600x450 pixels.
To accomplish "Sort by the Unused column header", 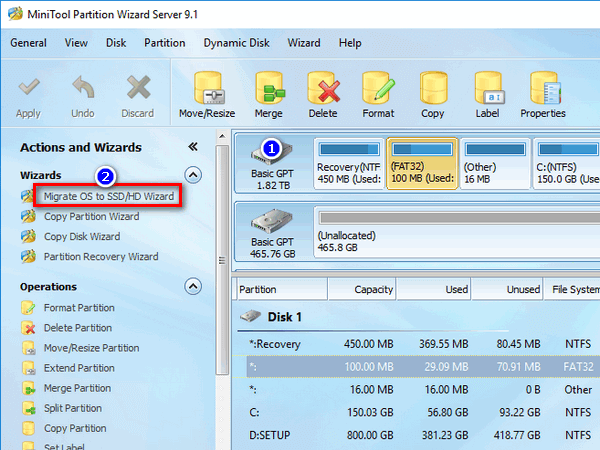I will [507, 290].
